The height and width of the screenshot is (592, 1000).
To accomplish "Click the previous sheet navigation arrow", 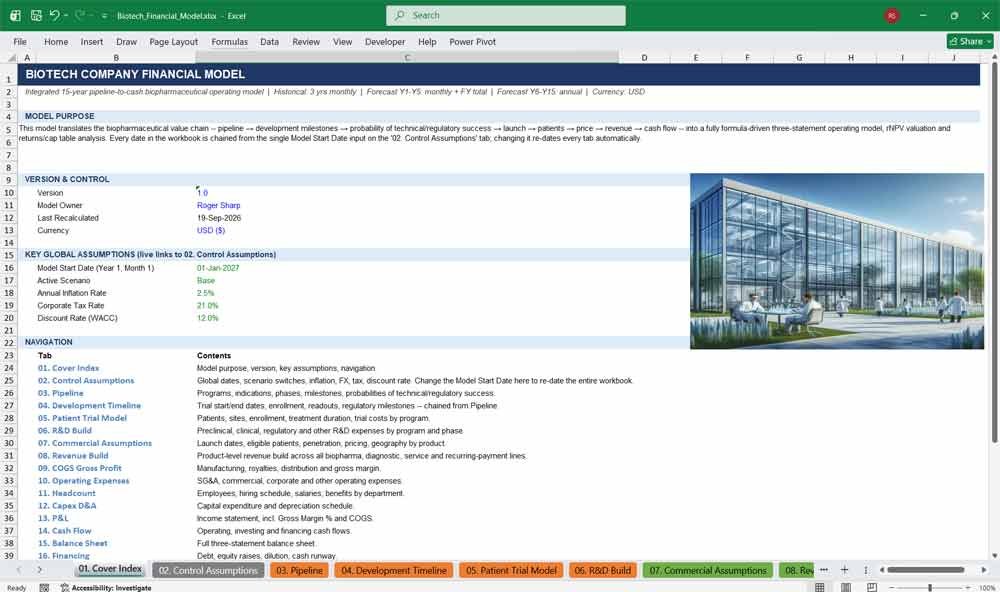I will 18,570.
